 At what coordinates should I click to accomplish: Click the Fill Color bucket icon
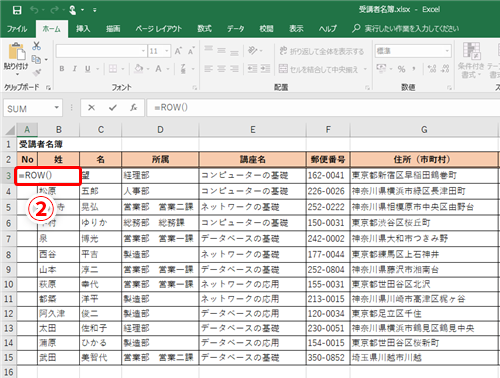coord(138,69)
